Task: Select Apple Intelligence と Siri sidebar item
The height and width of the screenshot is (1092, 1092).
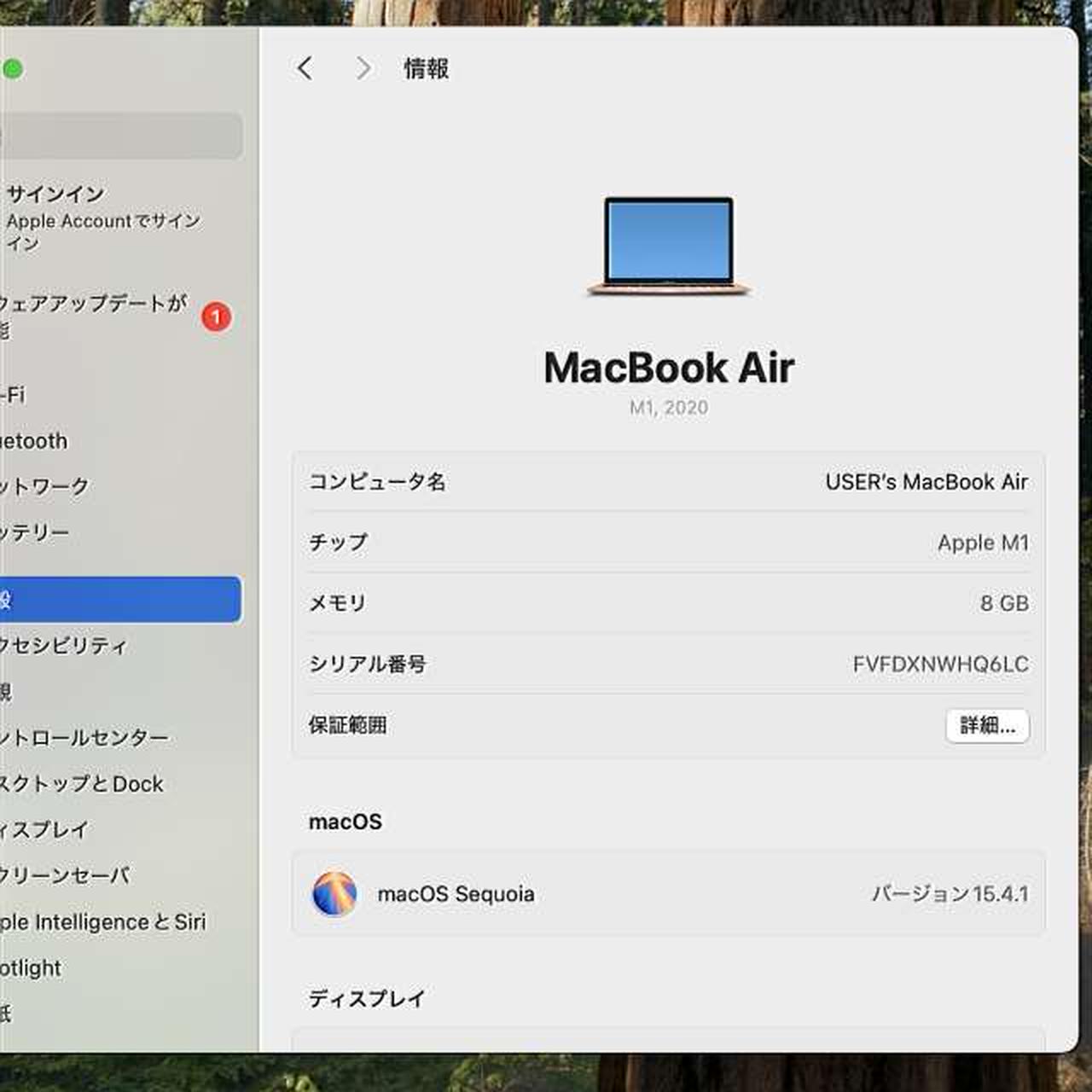Action: point(102,922)
